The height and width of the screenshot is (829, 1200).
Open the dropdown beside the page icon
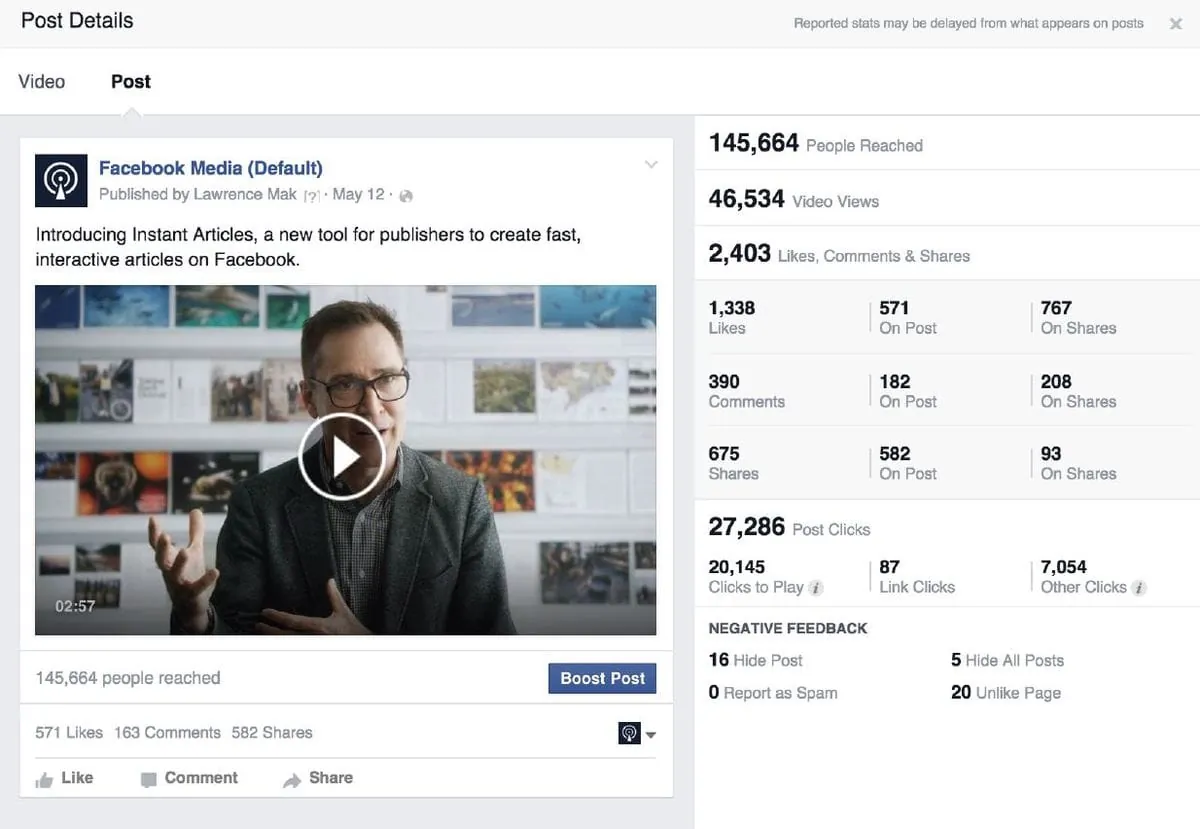(651, 734)
